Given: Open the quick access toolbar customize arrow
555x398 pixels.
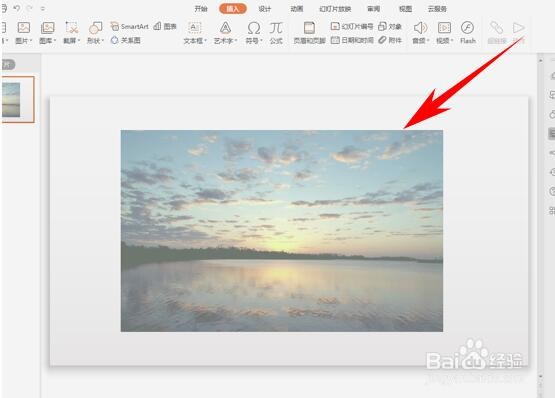Looking at the screenshot, I should point(43,8).
